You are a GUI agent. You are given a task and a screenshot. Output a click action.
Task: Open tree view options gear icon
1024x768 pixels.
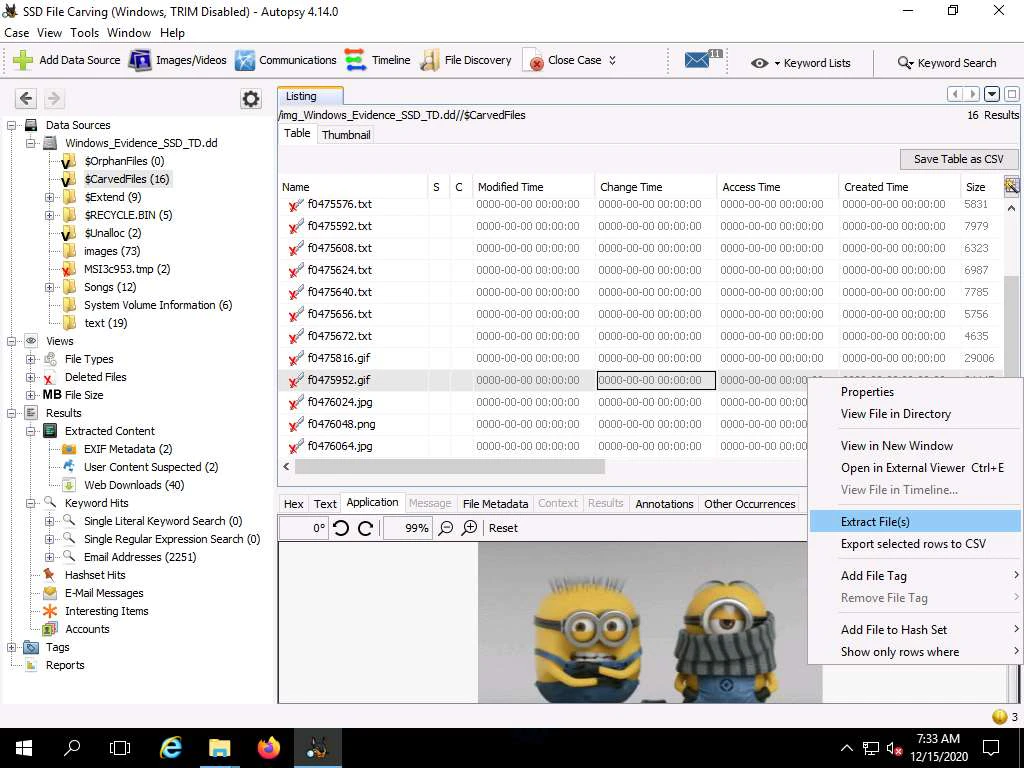click(x=251, y=99)
